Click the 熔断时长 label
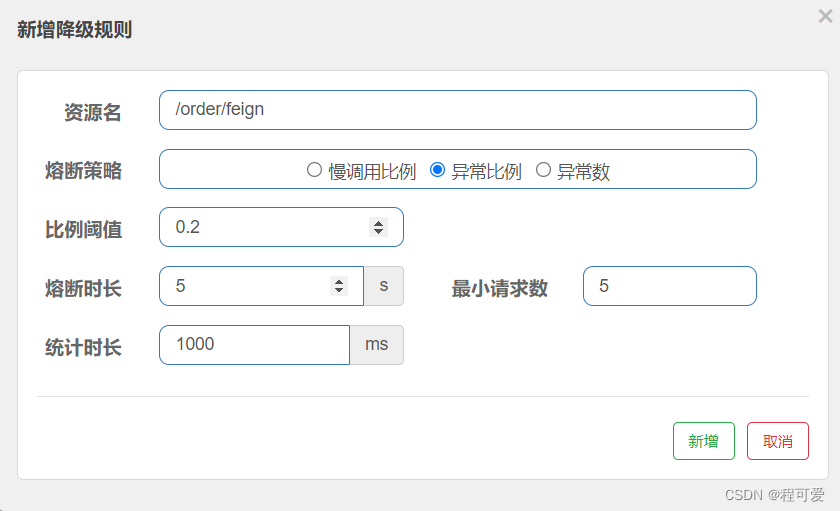Image resolution: width=840 pixels, height=511 pixels. [84, 289]
